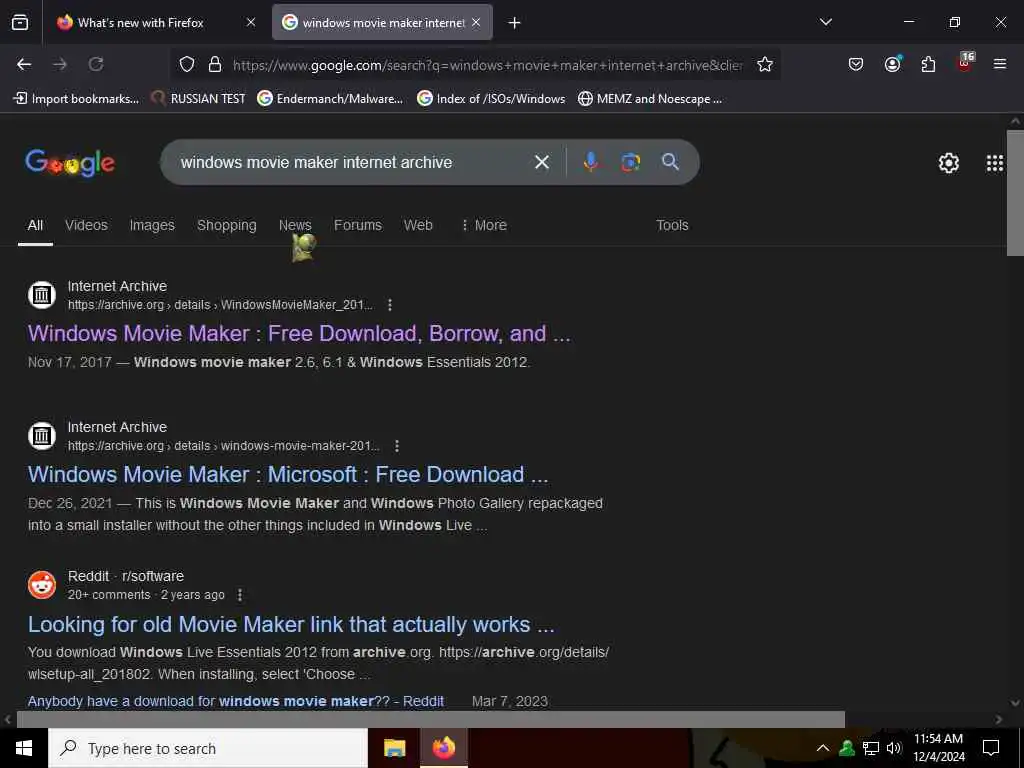
Task: Open the notification action center
Action: [x=991, y=748]
